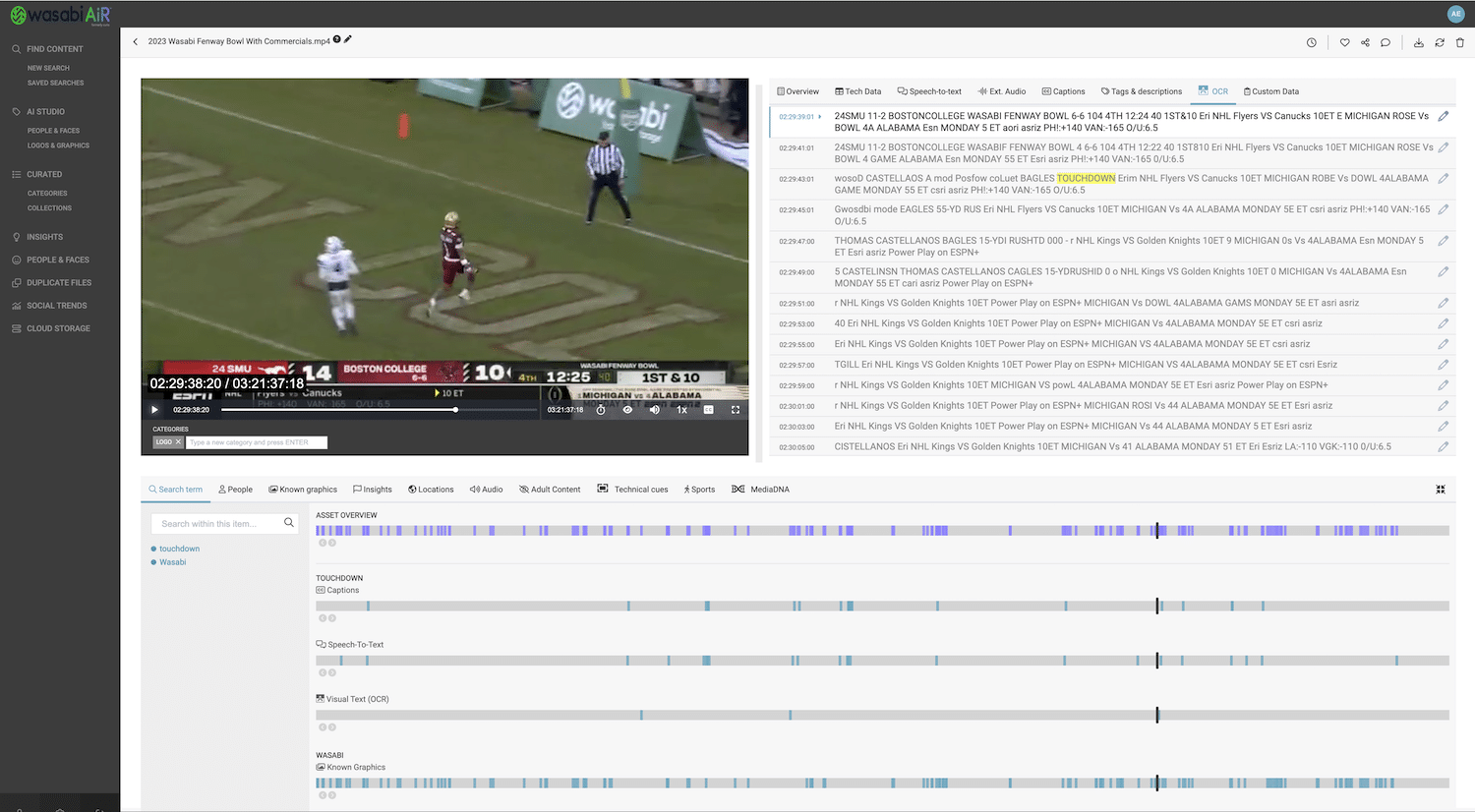Select the Wasabi search term
This screenshot has width=1475, height=812.
[x=172, y=562]
